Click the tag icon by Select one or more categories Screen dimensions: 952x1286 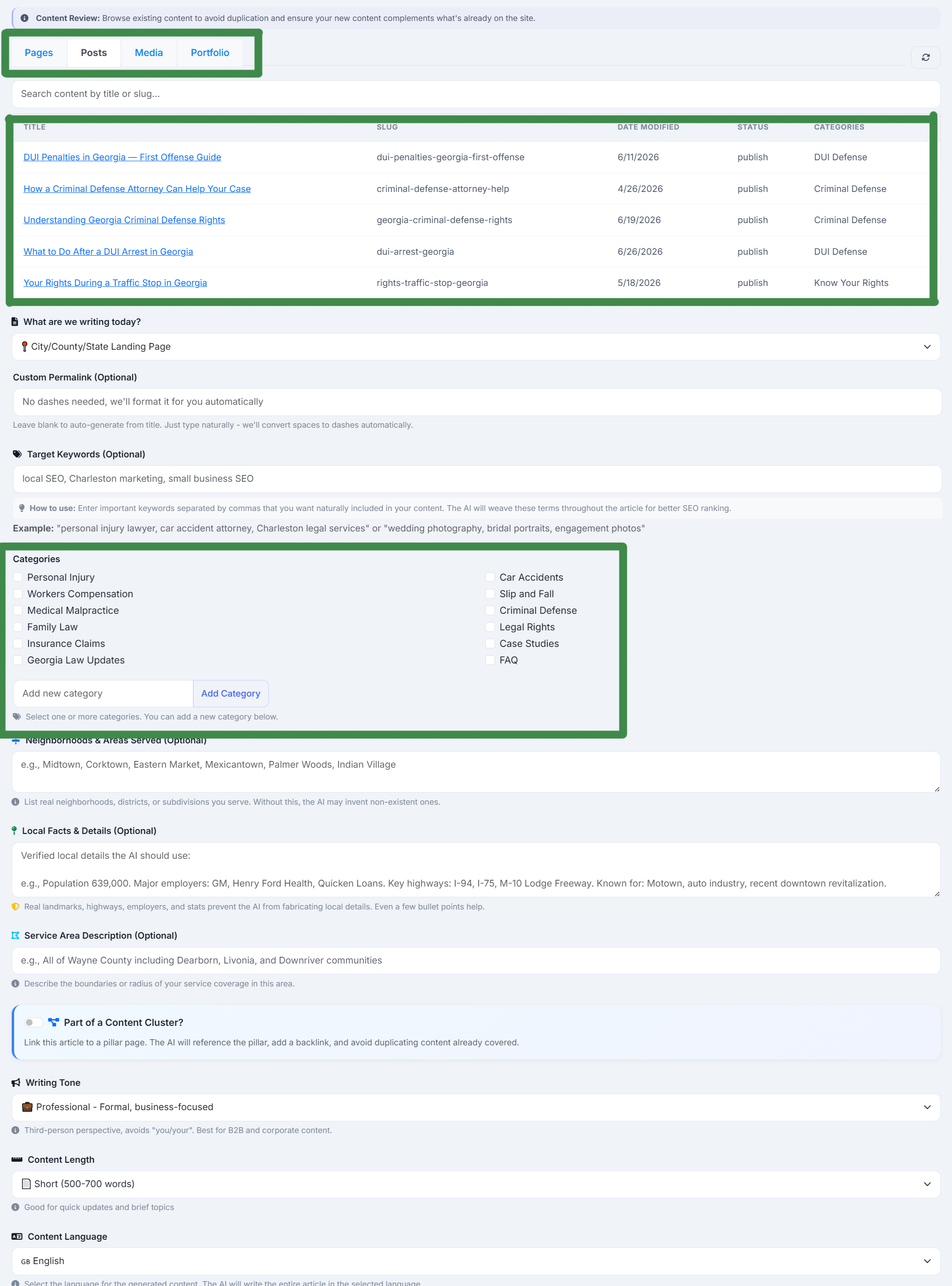click(17, 717)
